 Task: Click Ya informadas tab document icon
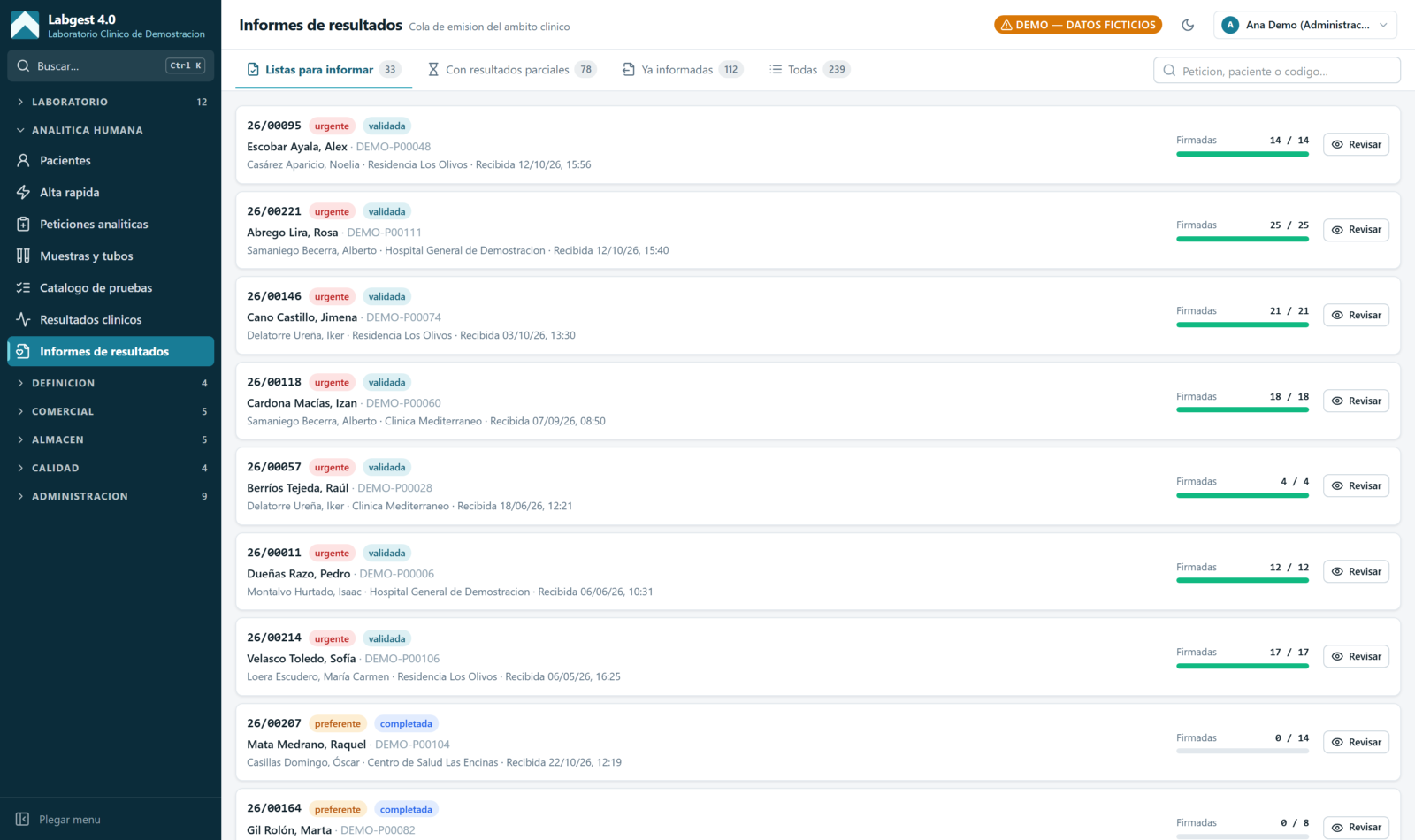click(x=629, y=69)
